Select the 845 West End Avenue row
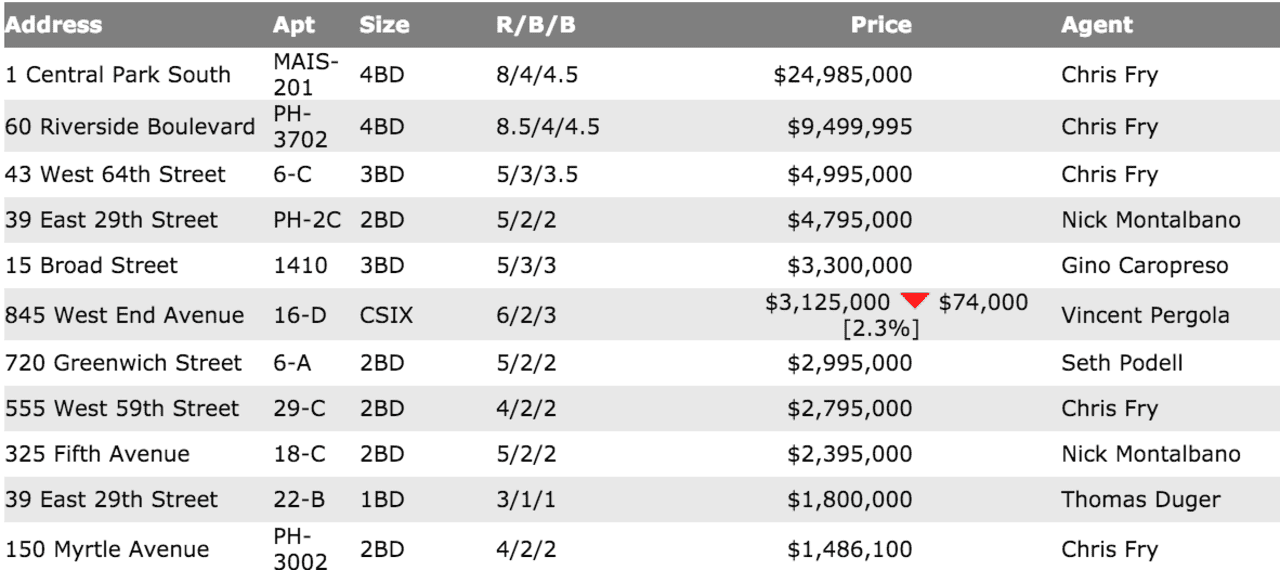Viewport: 1280px width, 570px height. (x=640, y=315)
